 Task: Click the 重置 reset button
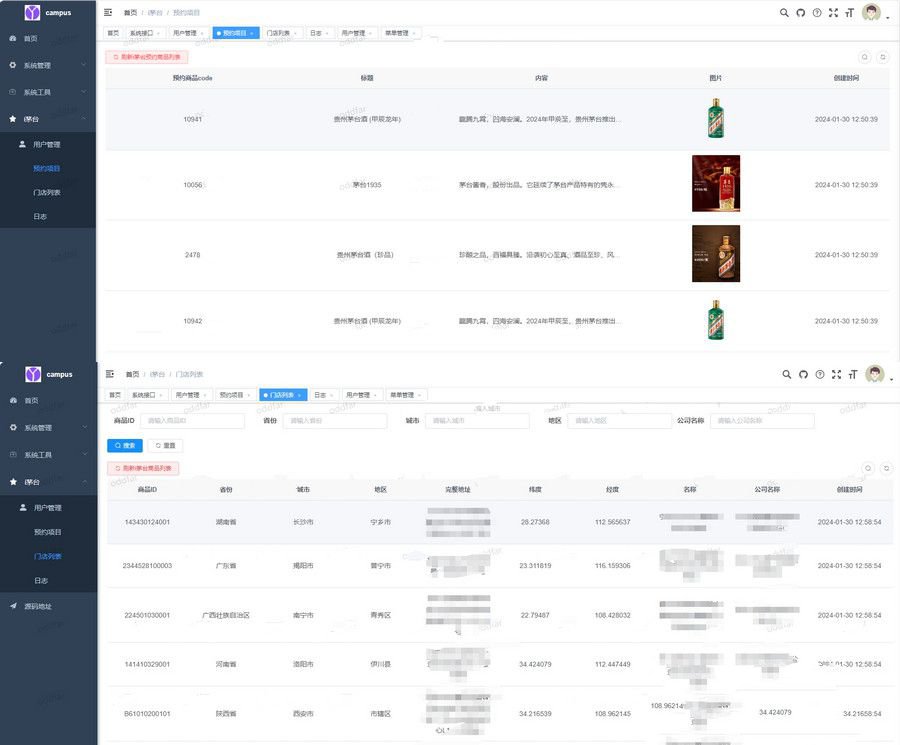[165, 445]
